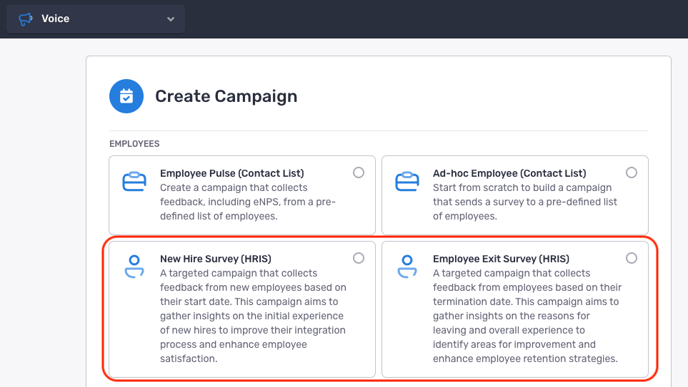Choose the Employee Exit Survey radio button
The width and height of the screenshot is (688, 387).
pos(631,258)
